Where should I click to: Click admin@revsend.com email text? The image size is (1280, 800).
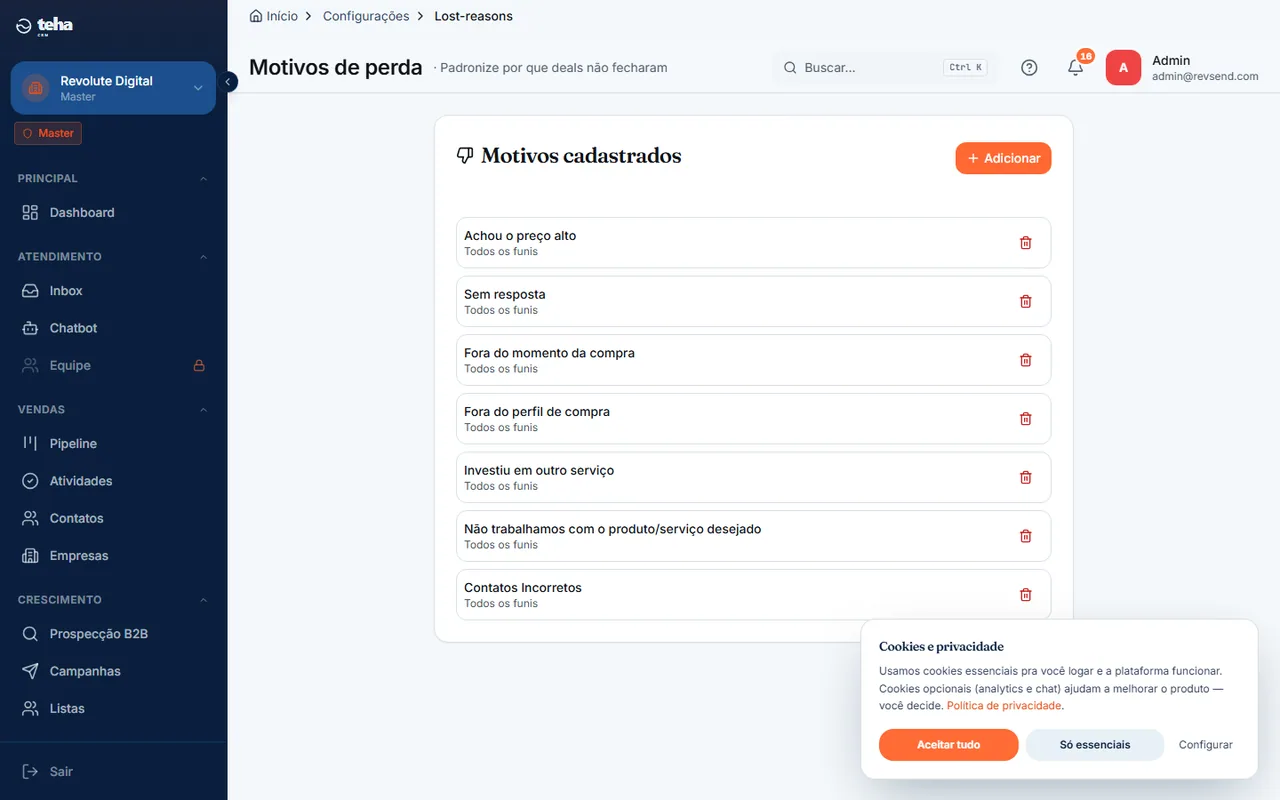point(1205,76)
